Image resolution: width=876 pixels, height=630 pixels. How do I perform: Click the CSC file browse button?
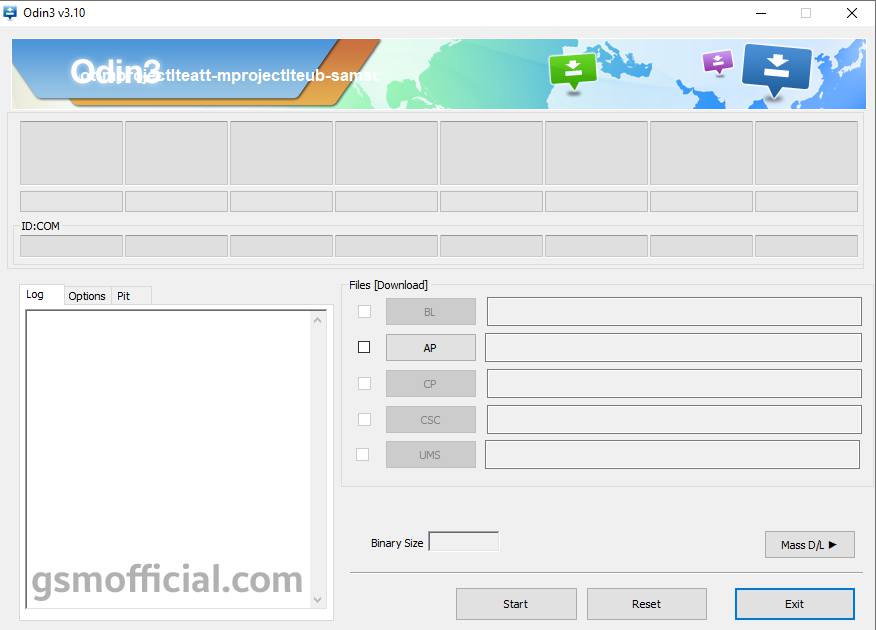(431, 419)
